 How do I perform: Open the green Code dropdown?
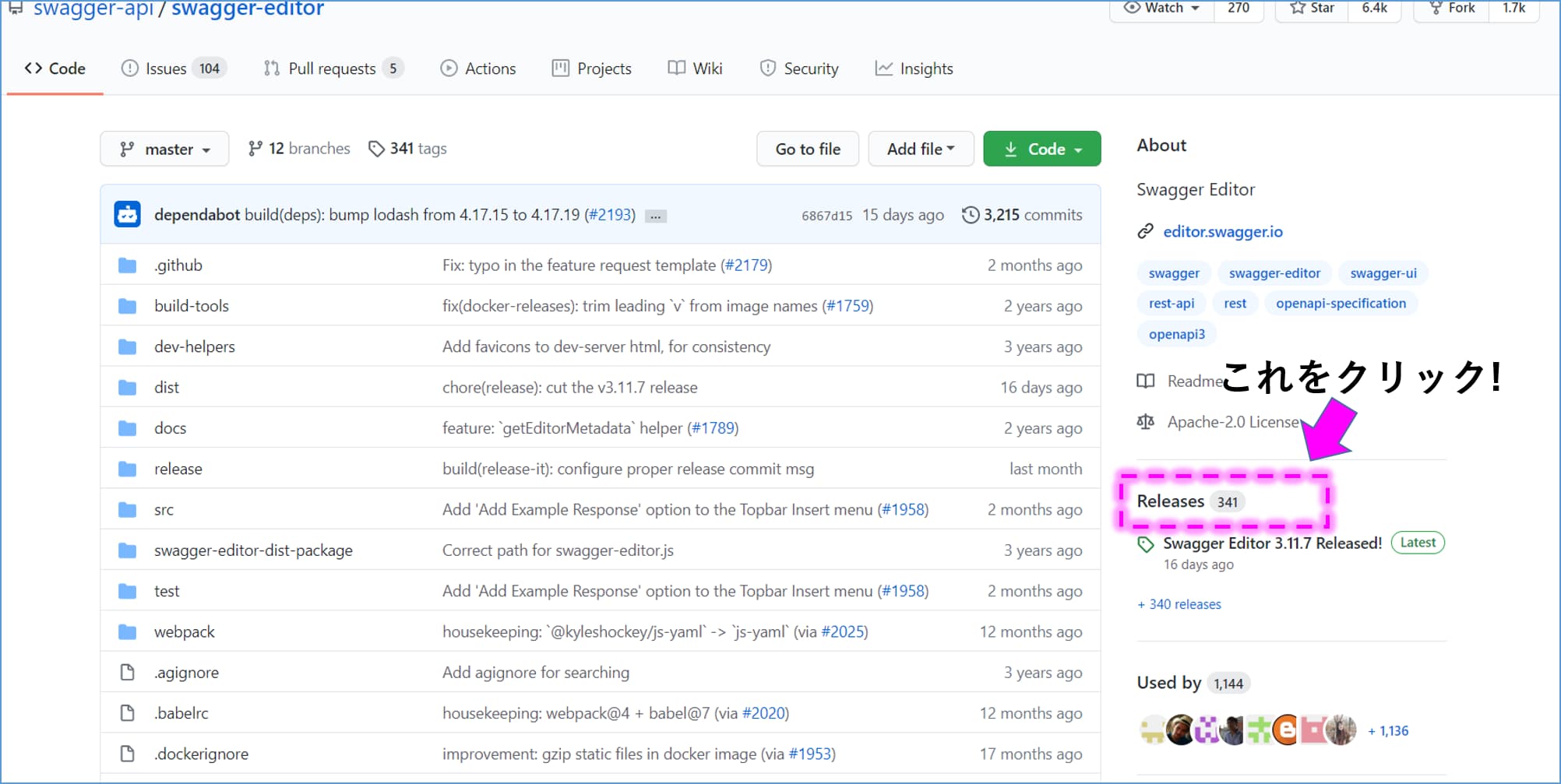coord(1042,149)
